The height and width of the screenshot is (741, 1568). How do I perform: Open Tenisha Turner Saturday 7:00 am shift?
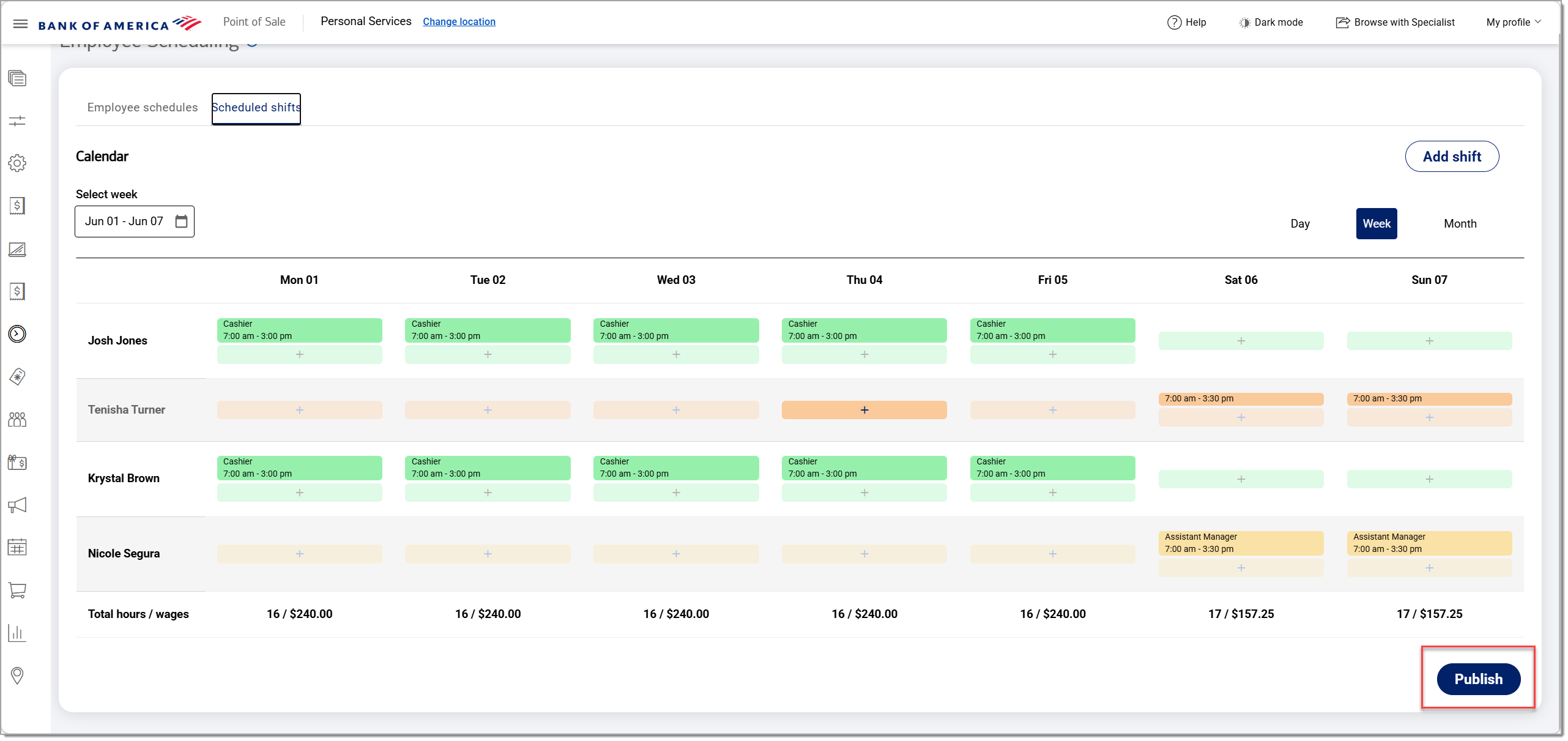1241,399
